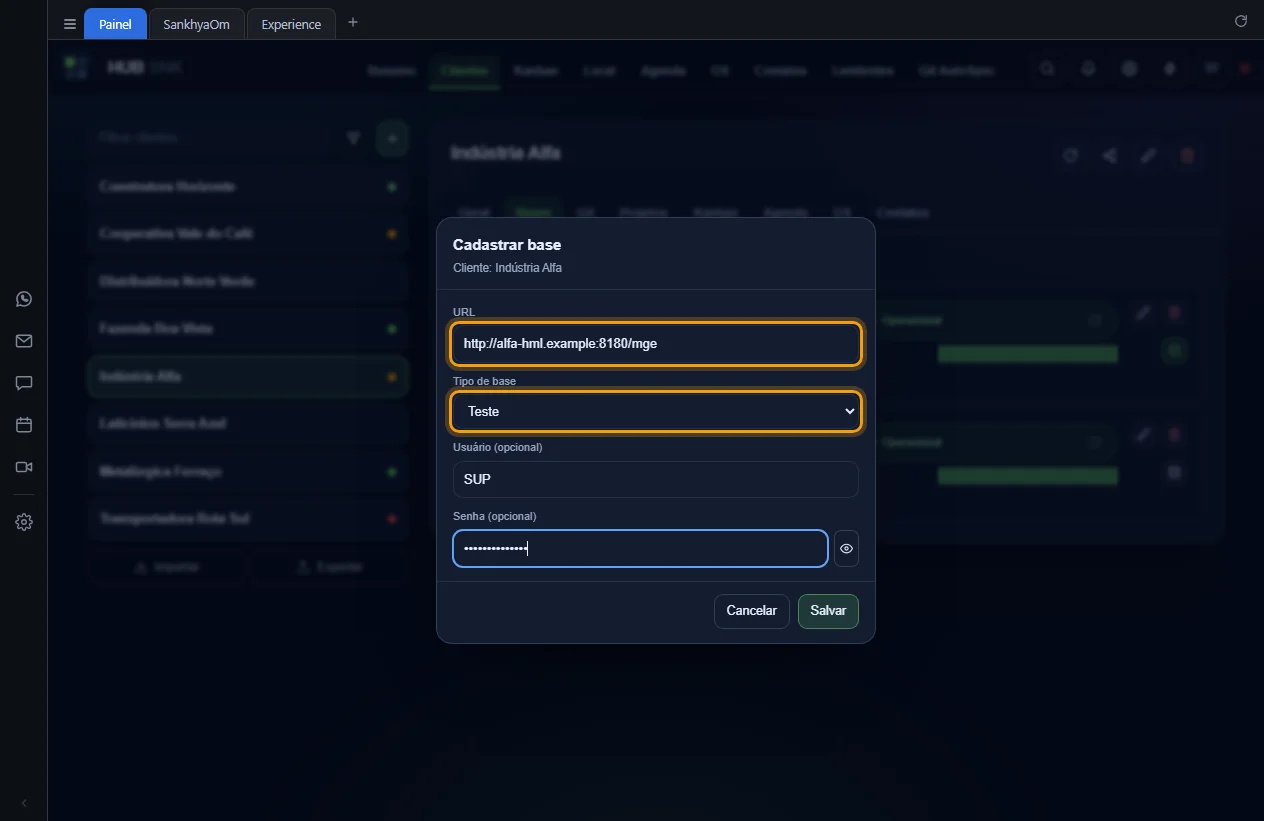Click the Importar button below the client list

[166, 567]
